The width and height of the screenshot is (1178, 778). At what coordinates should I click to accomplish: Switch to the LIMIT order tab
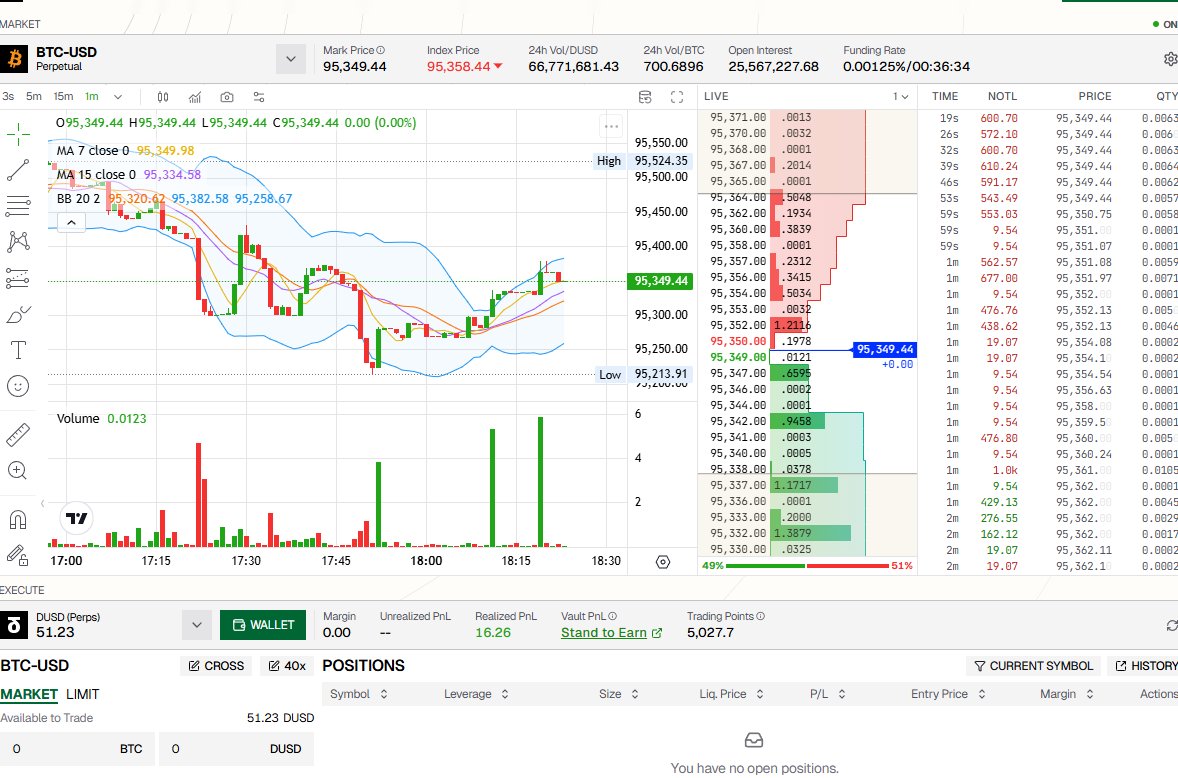[83, 695]
